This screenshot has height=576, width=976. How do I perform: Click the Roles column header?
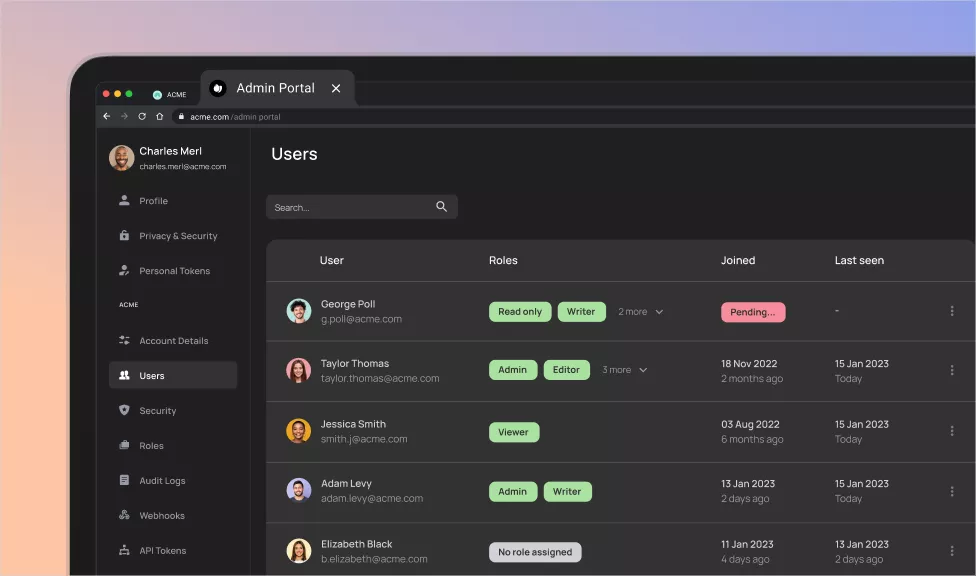503,260
